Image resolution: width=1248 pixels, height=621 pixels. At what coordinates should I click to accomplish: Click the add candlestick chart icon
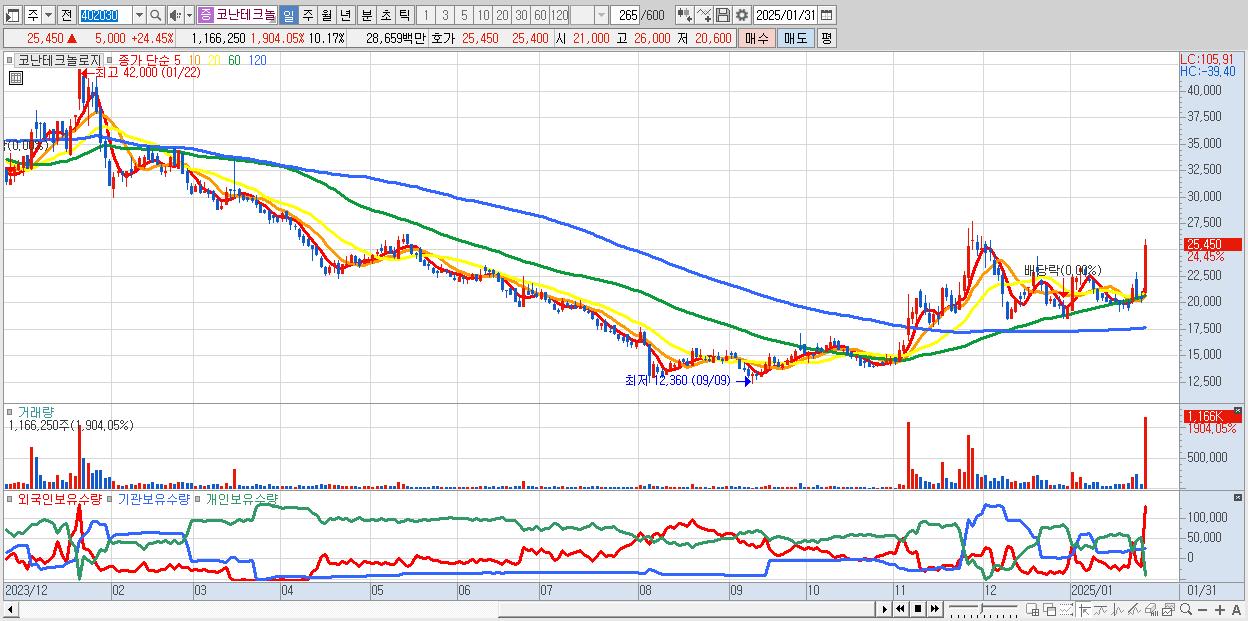click(685, 15)
